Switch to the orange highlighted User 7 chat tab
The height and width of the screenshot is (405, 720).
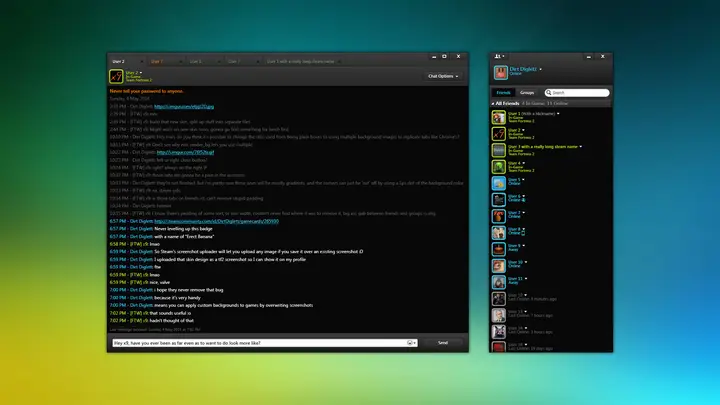166,62
